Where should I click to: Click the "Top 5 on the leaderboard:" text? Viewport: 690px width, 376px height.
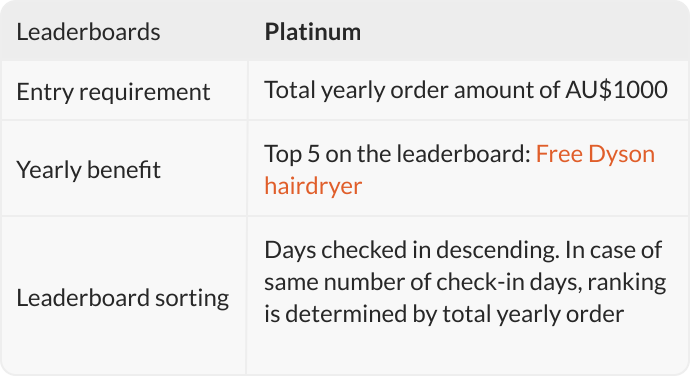click(x=398, y=155)
